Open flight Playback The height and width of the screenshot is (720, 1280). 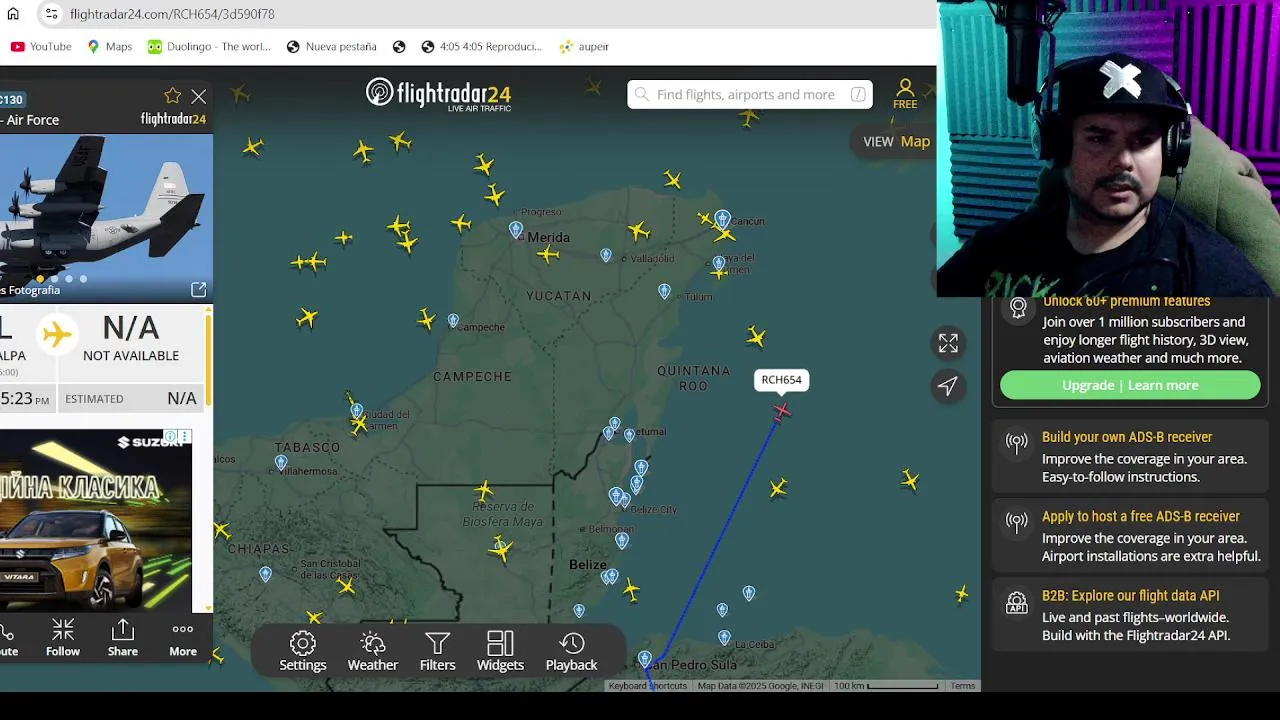pyautogui.click(x=571, y=651)
